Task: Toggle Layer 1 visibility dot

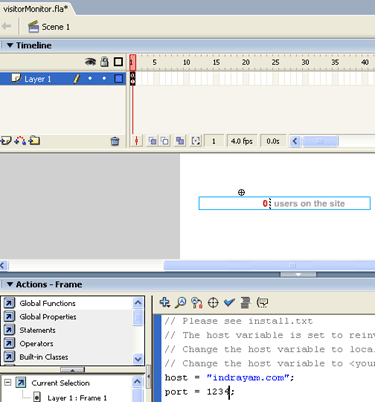Action: point(90,79)
